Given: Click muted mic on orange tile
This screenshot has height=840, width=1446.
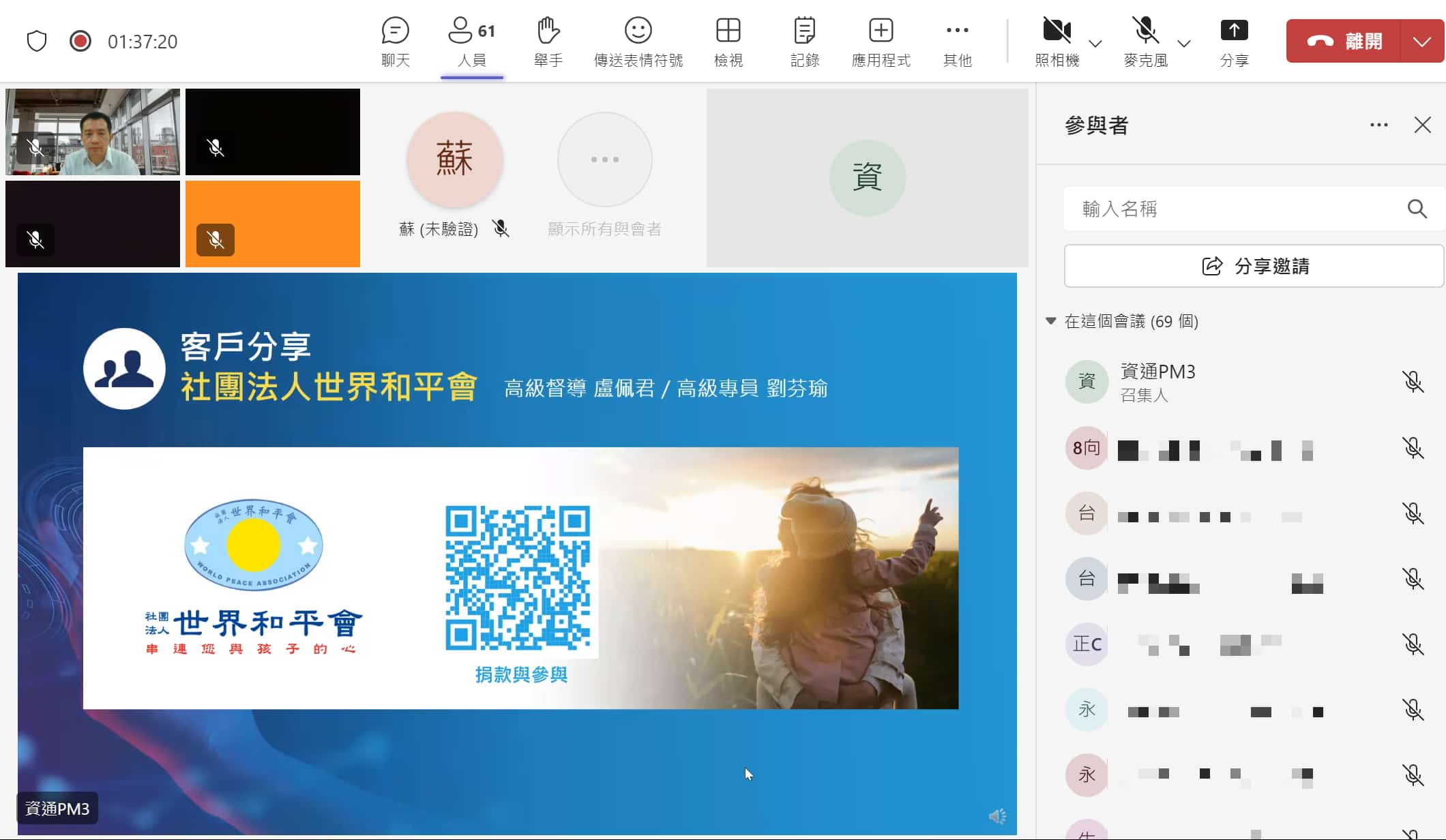Looking at the screenshot, I should 216,239.
